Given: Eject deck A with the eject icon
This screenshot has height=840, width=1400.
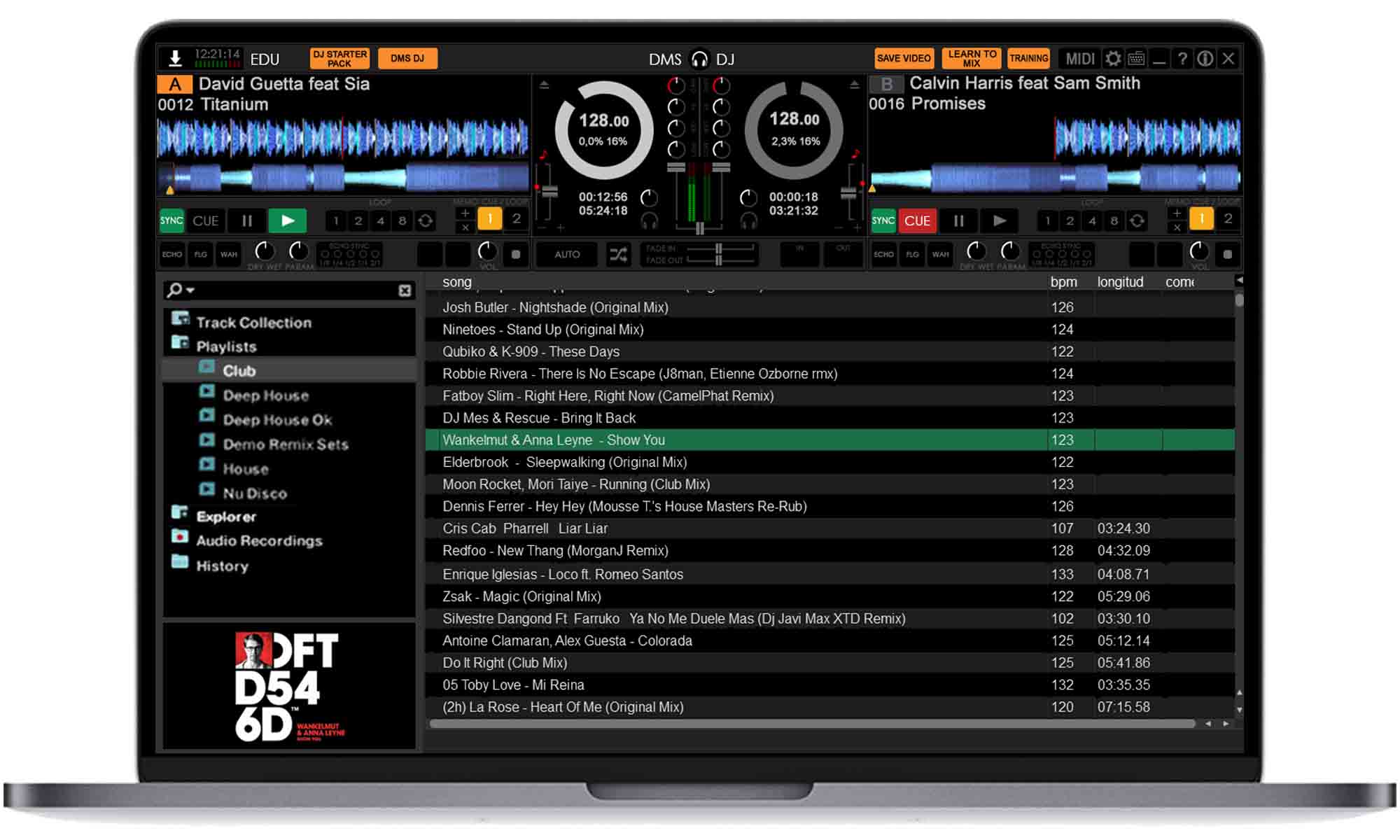Looking at the screenshot, I should (x=544, y=85).
